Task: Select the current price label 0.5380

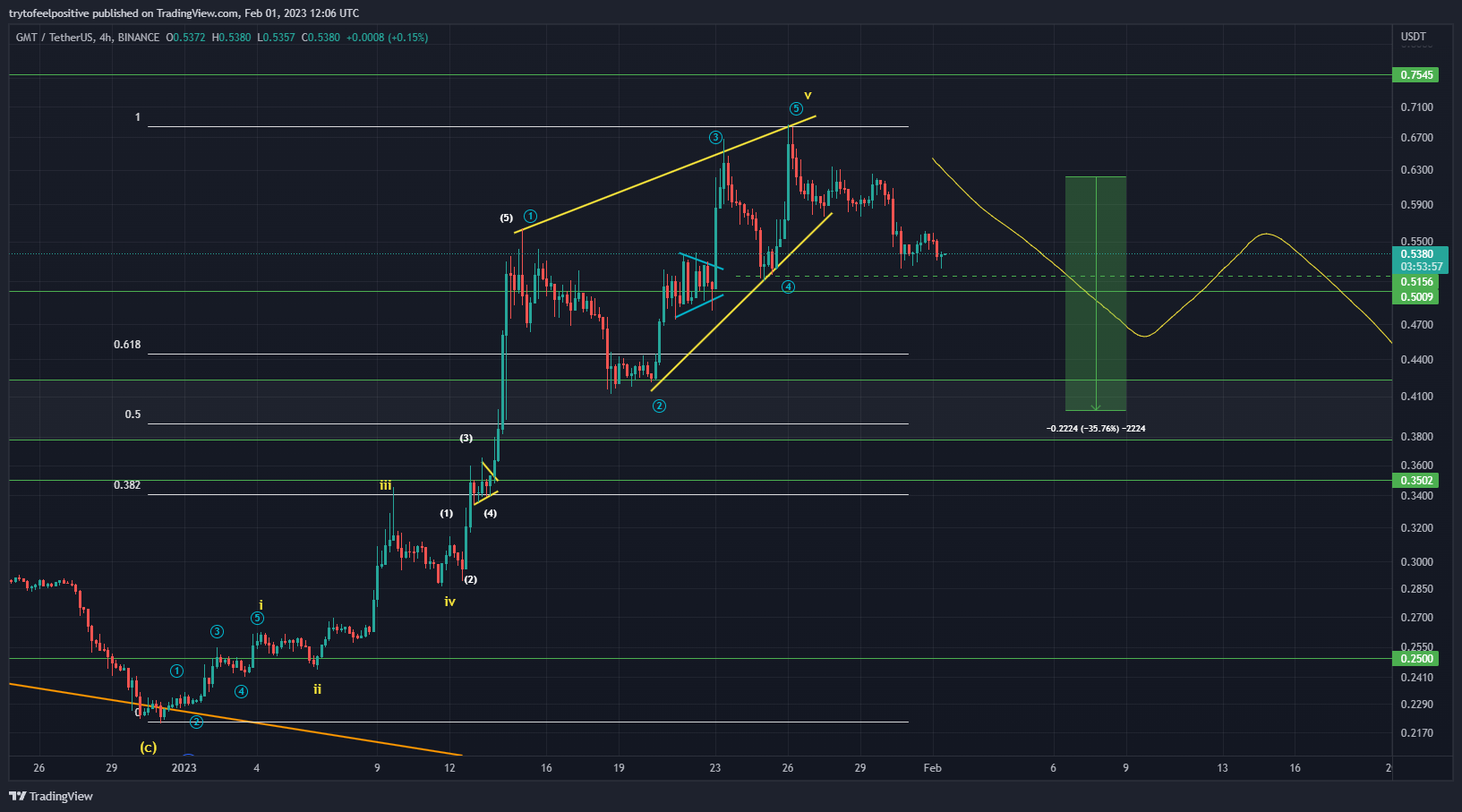Action: pos(1416,254)
